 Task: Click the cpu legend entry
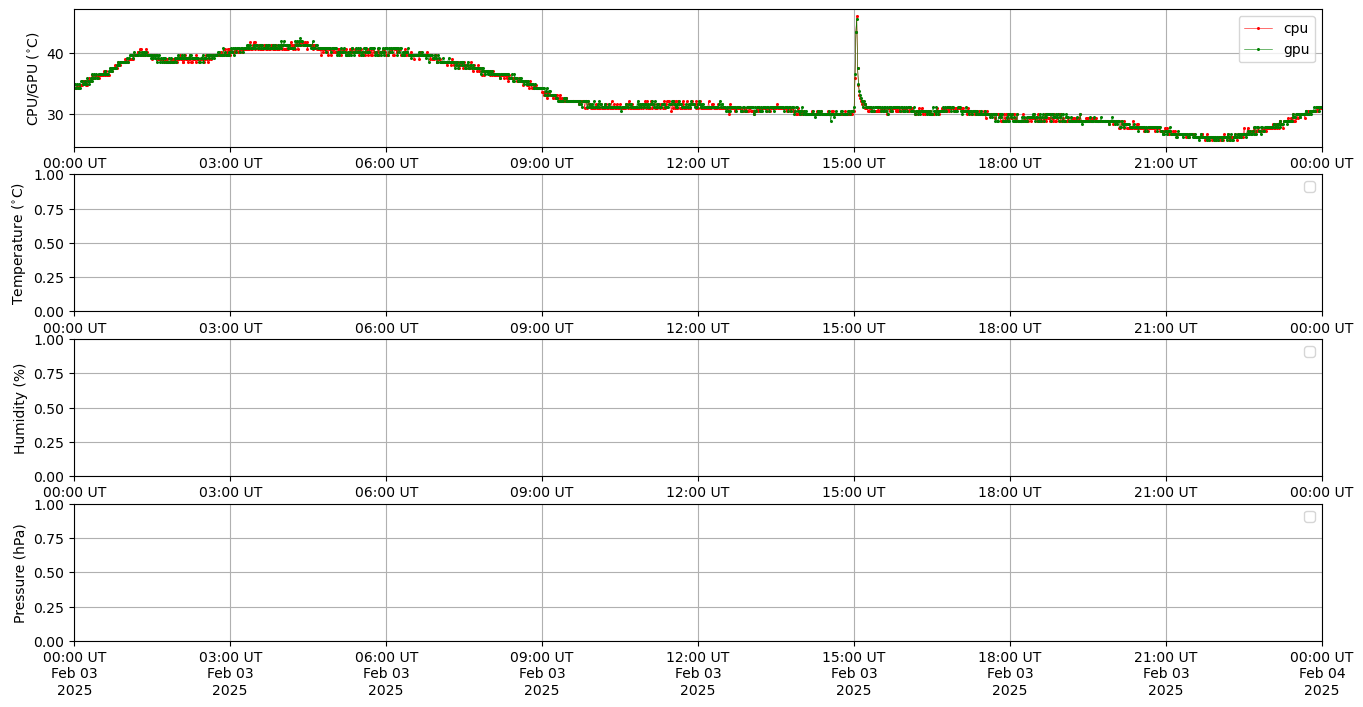click(x=1276, y=28)
